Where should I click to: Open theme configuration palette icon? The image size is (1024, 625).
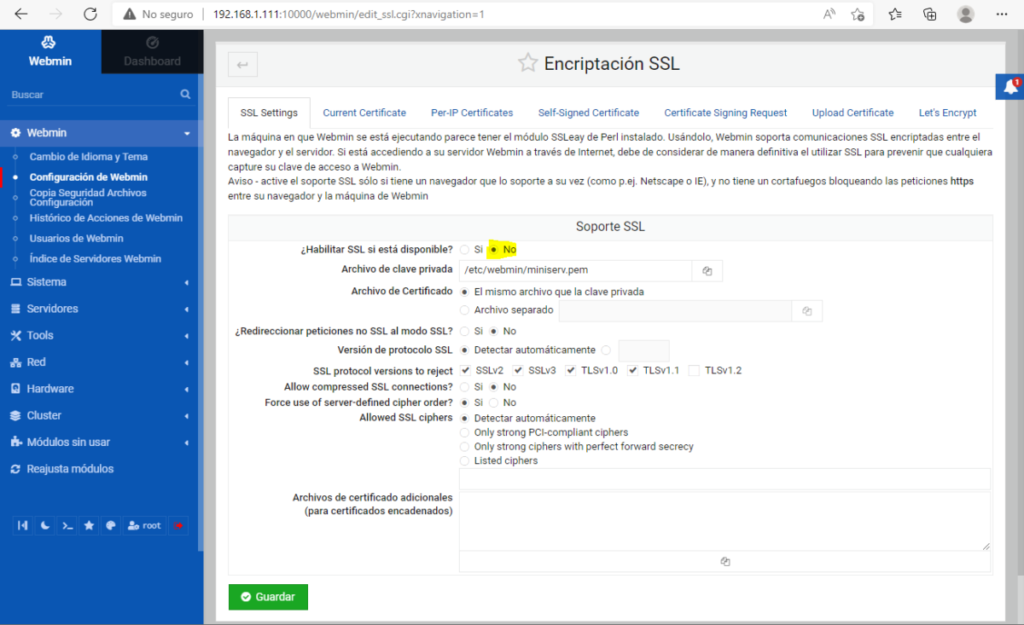(111, 525)
